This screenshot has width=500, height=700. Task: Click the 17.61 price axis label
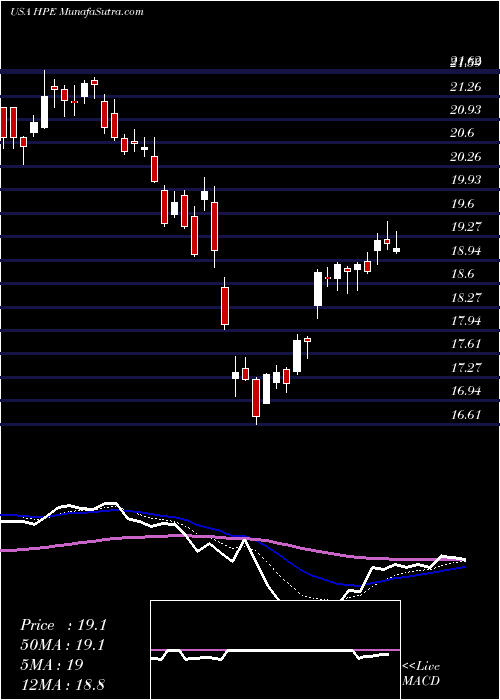(x=466, y=344)
